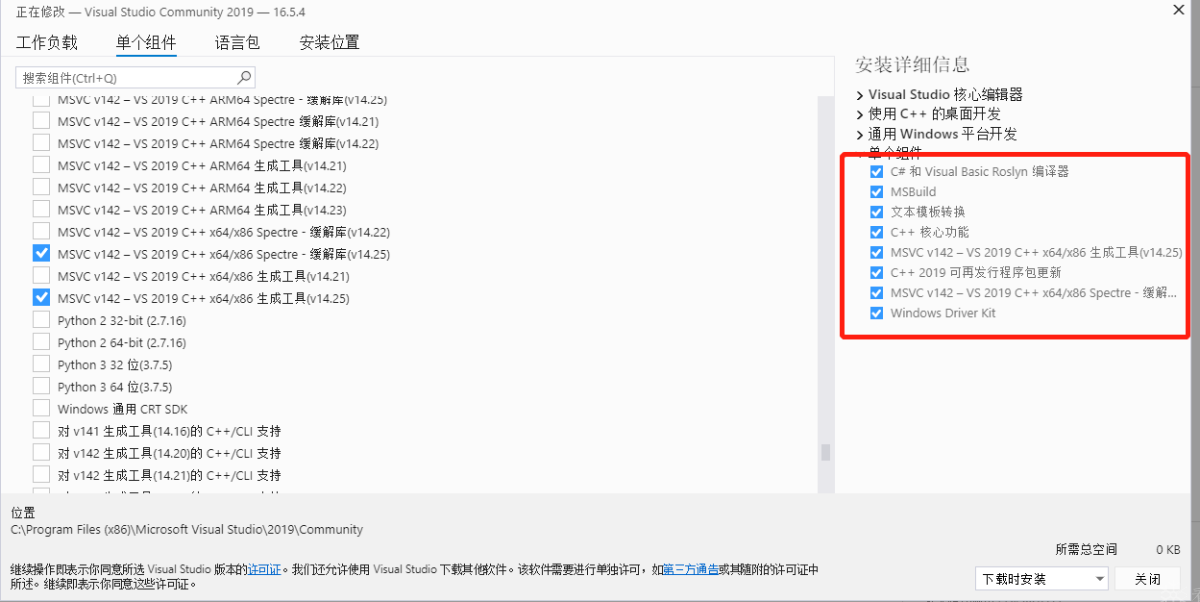Click the component list scrollbar thumb
Image resolution: width=1200 pixels, height=602 pixels.
[x=826, y=452]
